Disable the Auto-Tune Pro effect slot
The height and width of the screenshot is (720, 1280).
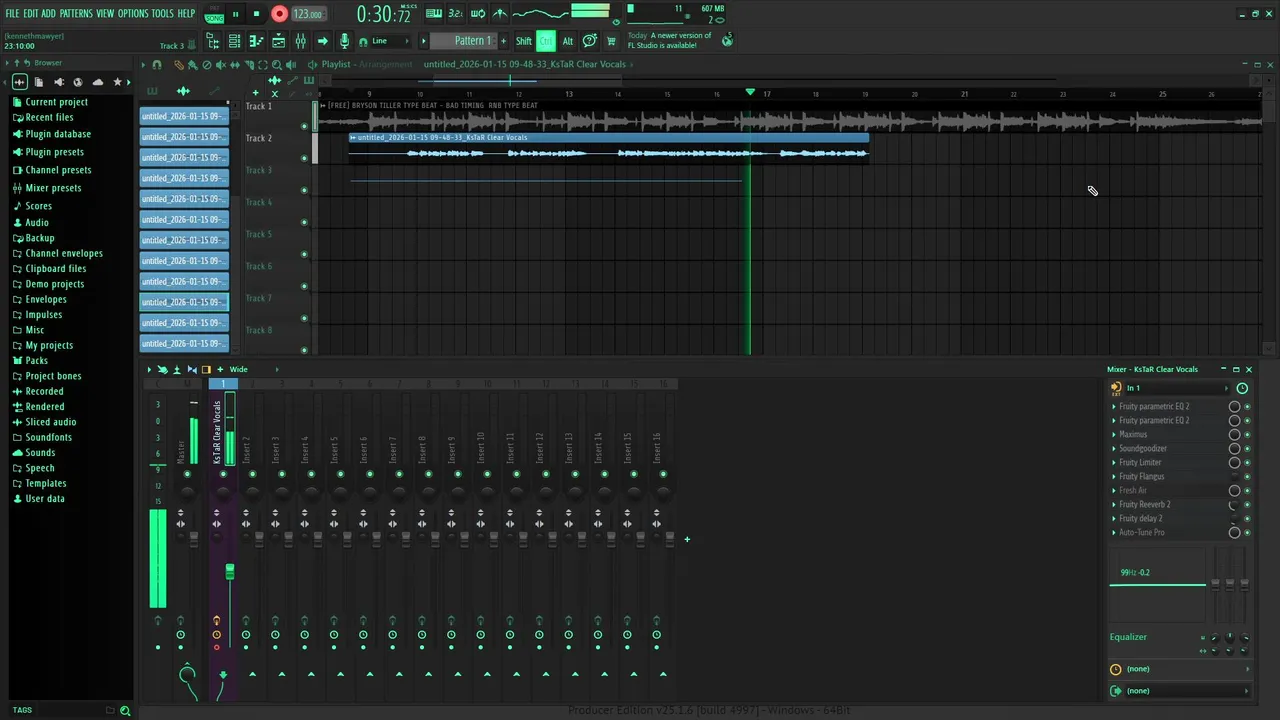tap(1247, 533)
